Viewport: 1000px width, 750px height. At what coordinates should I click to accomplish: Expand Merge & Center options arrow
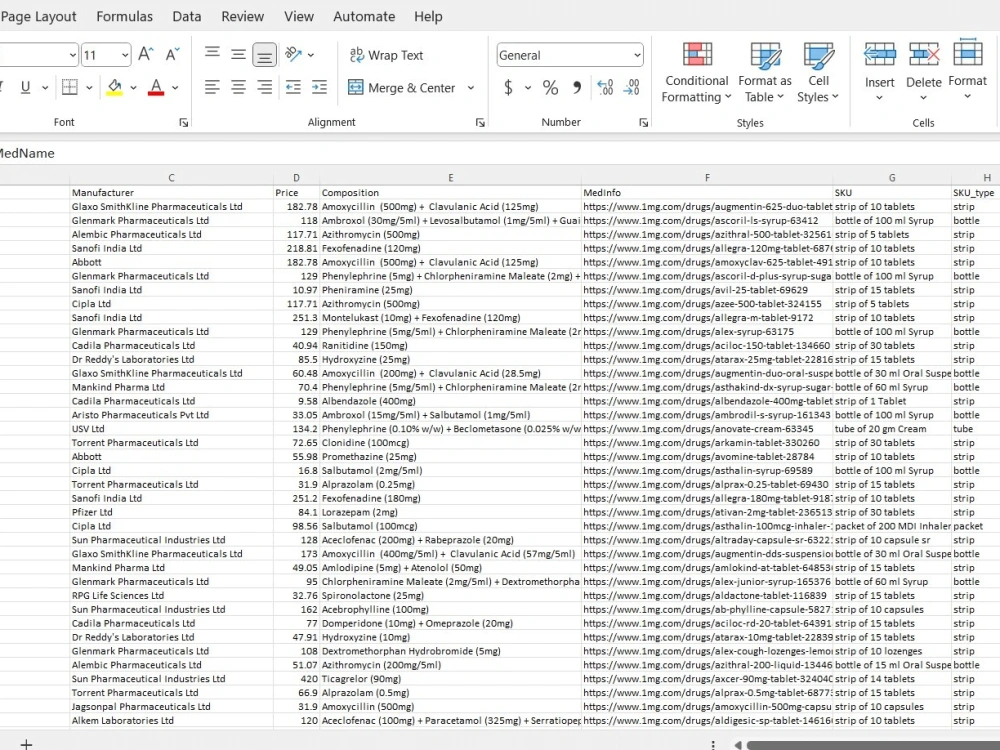pyautogui.click(x=471, y=87)
